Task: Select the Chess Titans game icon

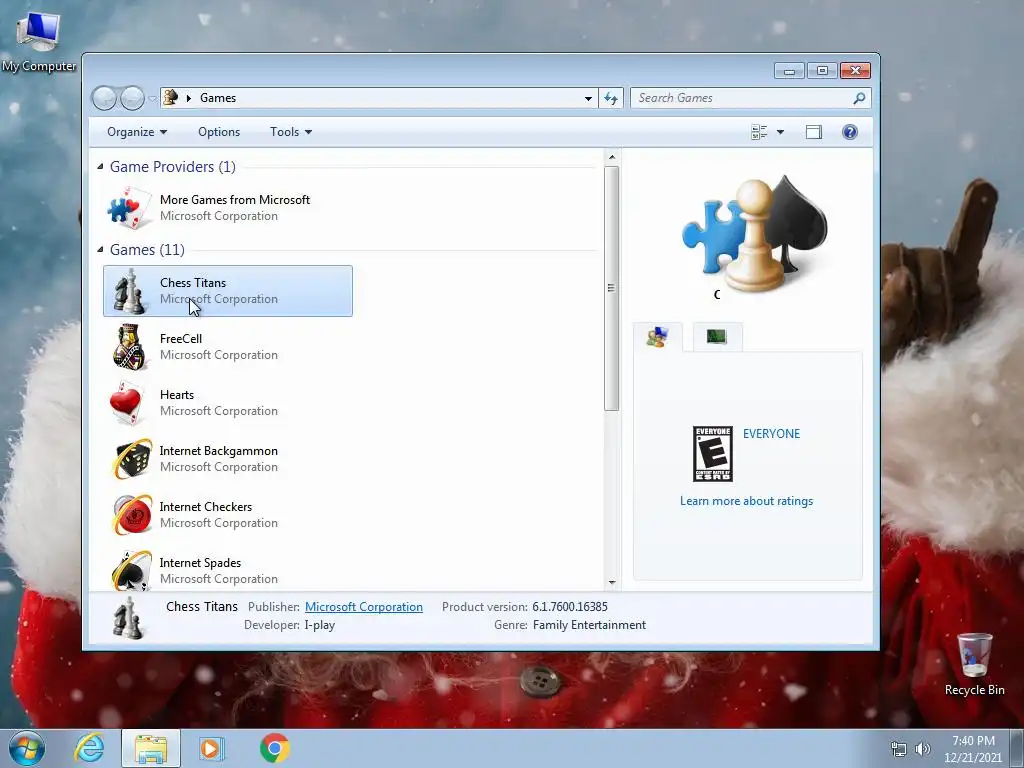Action: click(129, 291)
